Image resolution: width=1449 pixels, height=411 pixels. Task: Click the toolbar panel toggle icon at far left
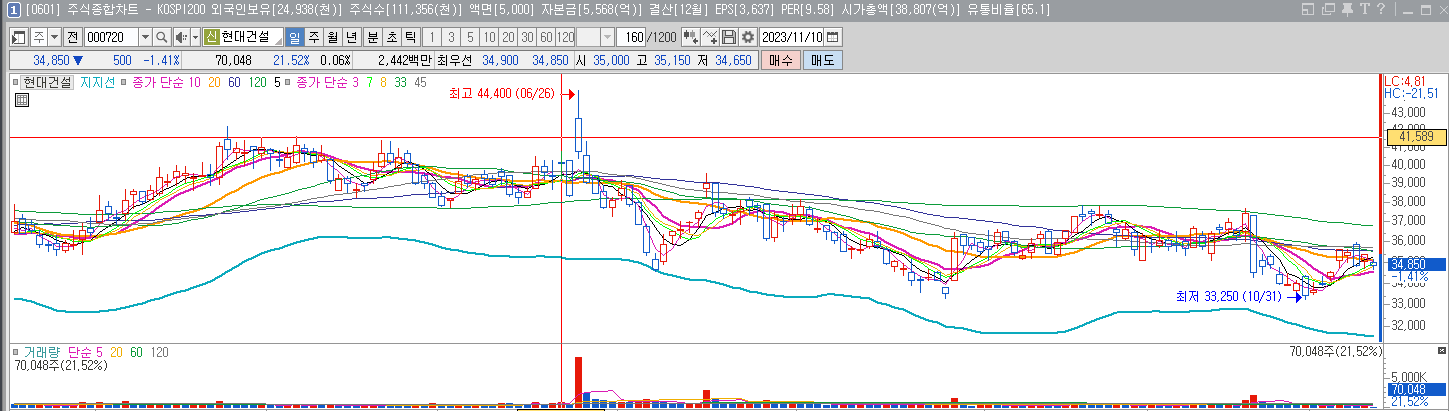coord(18,37)
